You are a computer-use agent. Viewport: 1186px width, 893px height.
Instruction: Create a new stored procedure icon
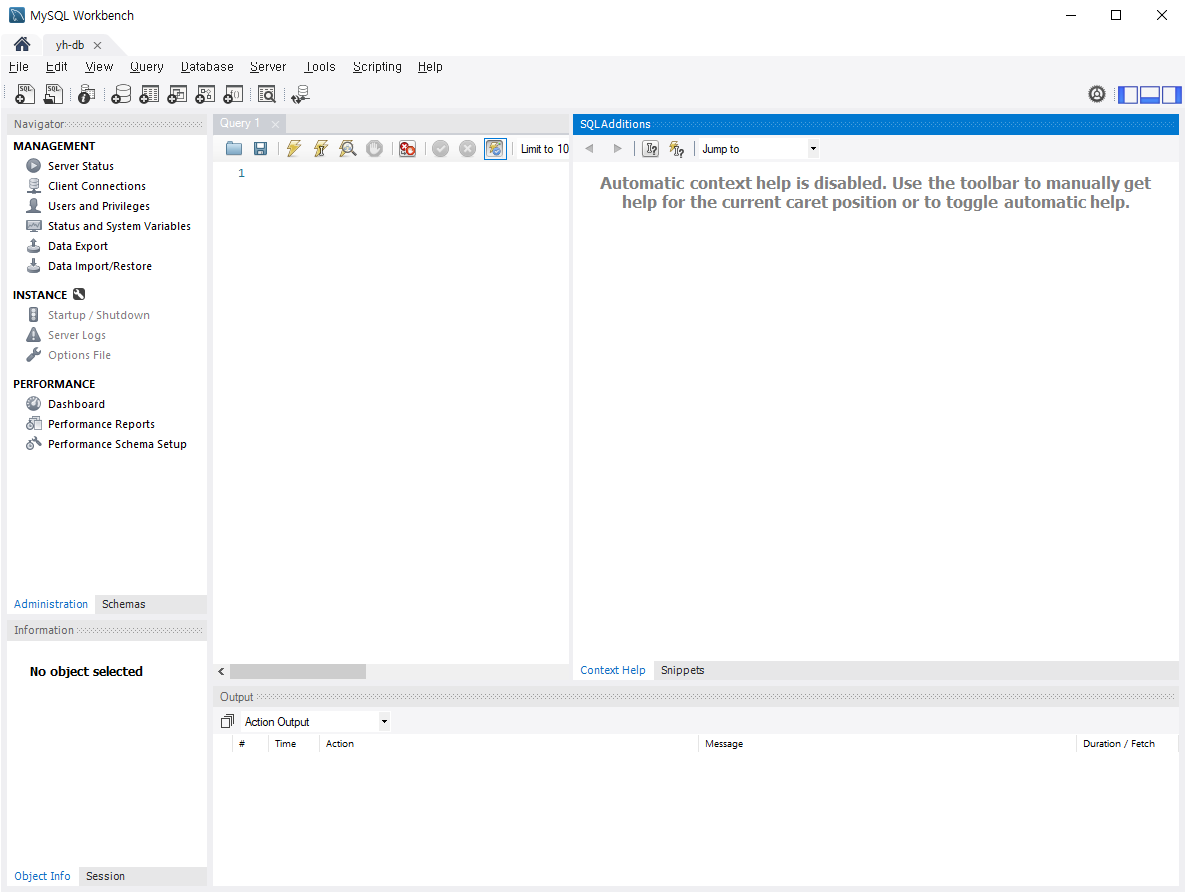tap(205, 95)
